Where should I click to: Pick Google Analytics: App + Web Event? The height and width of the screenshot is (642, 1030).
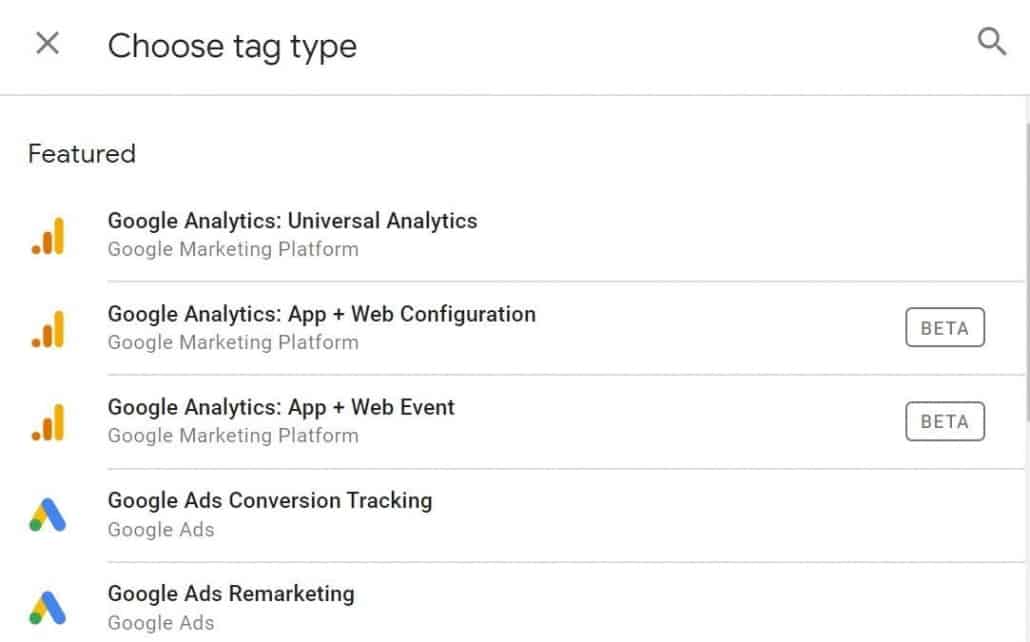pyautogui.click(x=281, y=407)
